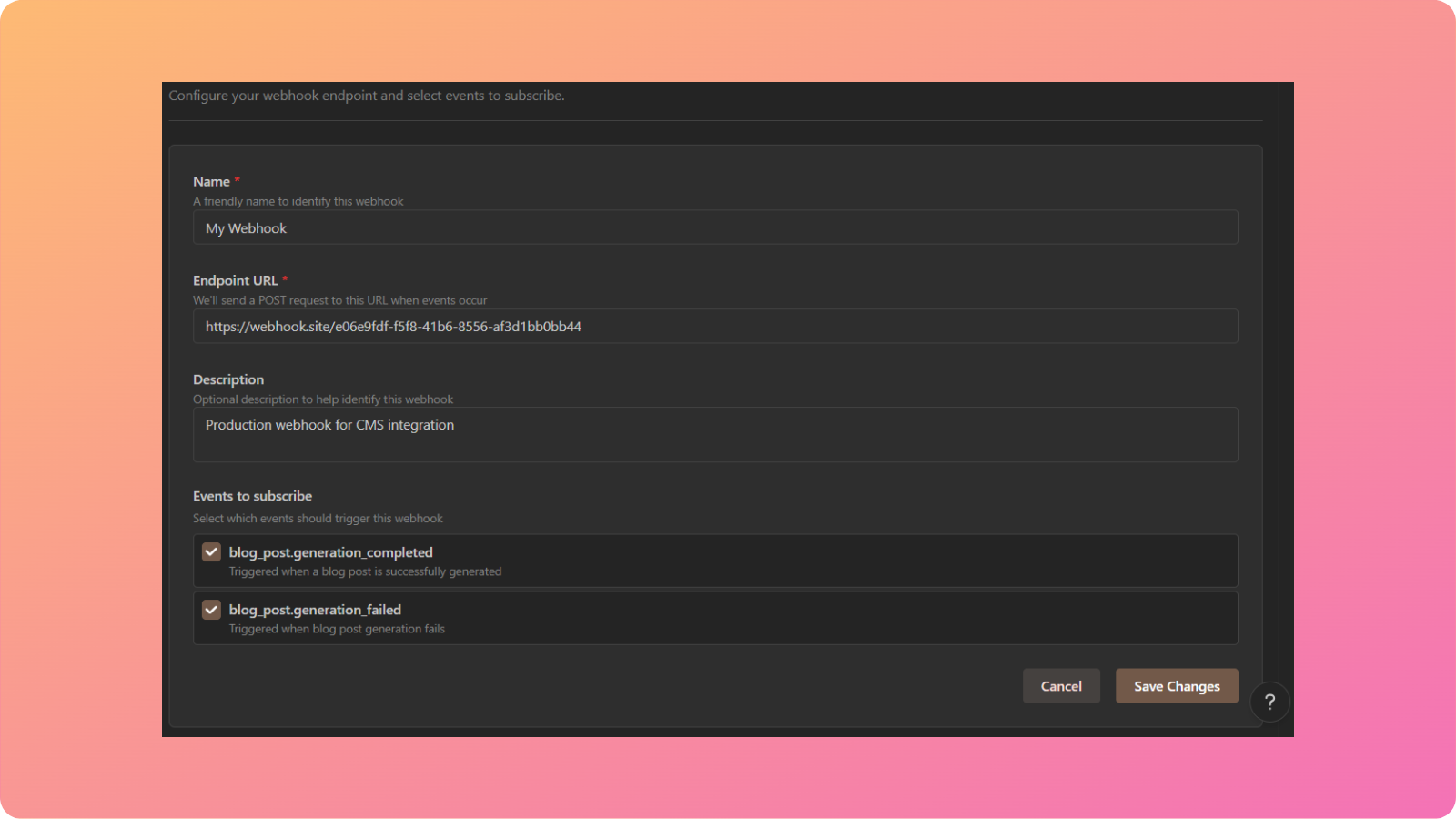Open help via the question mark icon
This screenshot has height=819, width=1456.
1269,702
